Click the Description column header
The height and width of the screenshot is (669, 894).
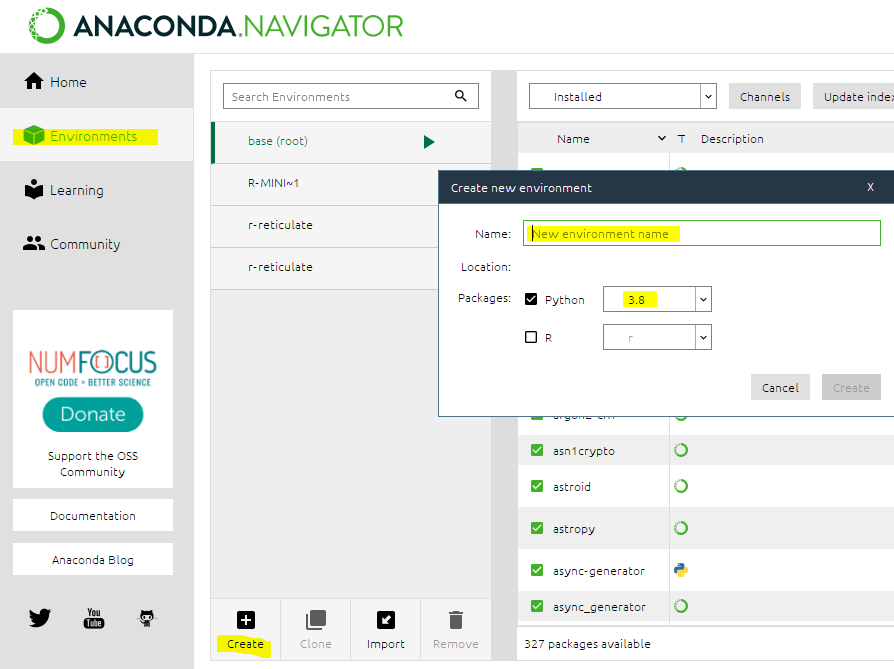tap(732, 139)
